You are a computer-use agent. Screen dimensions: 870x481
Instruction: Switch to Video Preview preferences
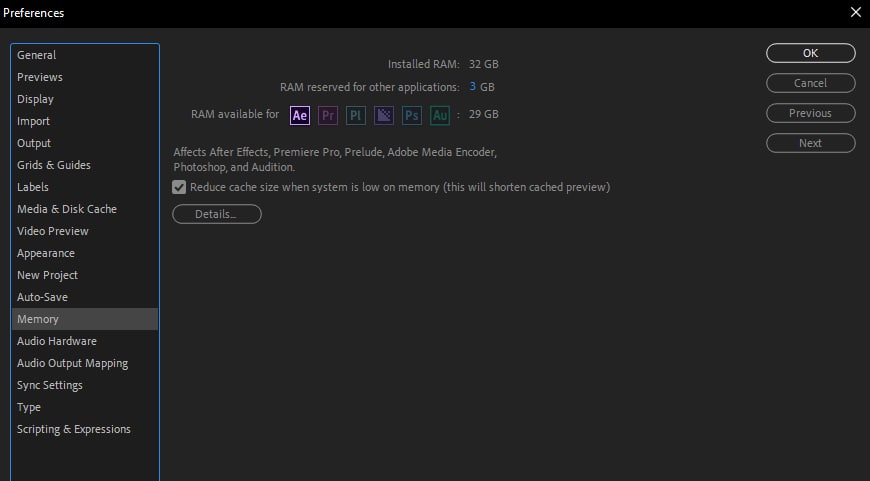tap(85, 231)
